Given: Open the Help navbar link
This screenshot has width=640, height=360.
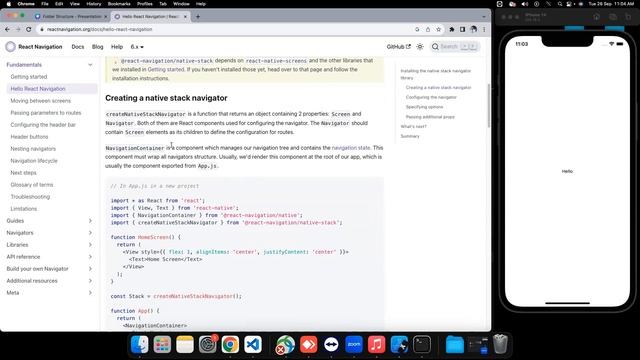Looking at the screenshot, I should (x=117, y=47).
